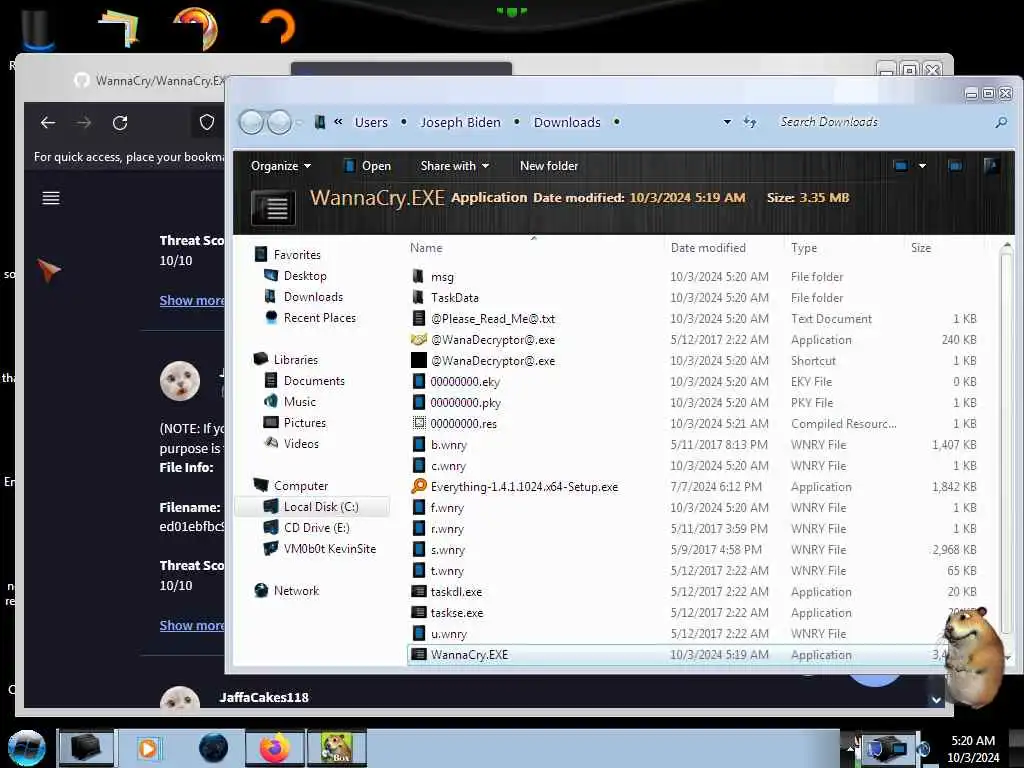
Task: Open the Windows Start orb
Action: click(26, 748)
